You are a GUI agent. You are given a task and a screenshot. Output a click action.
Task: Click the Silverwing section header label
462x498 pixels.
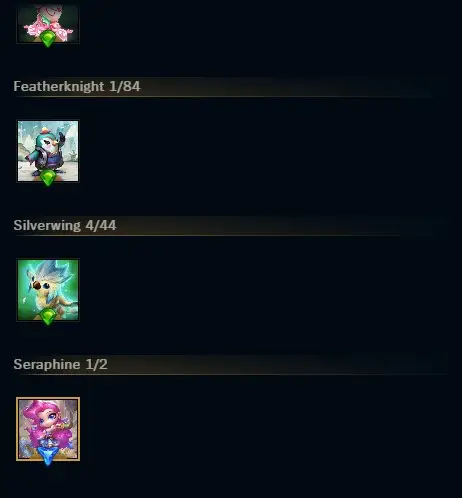[x=47, y=225]
